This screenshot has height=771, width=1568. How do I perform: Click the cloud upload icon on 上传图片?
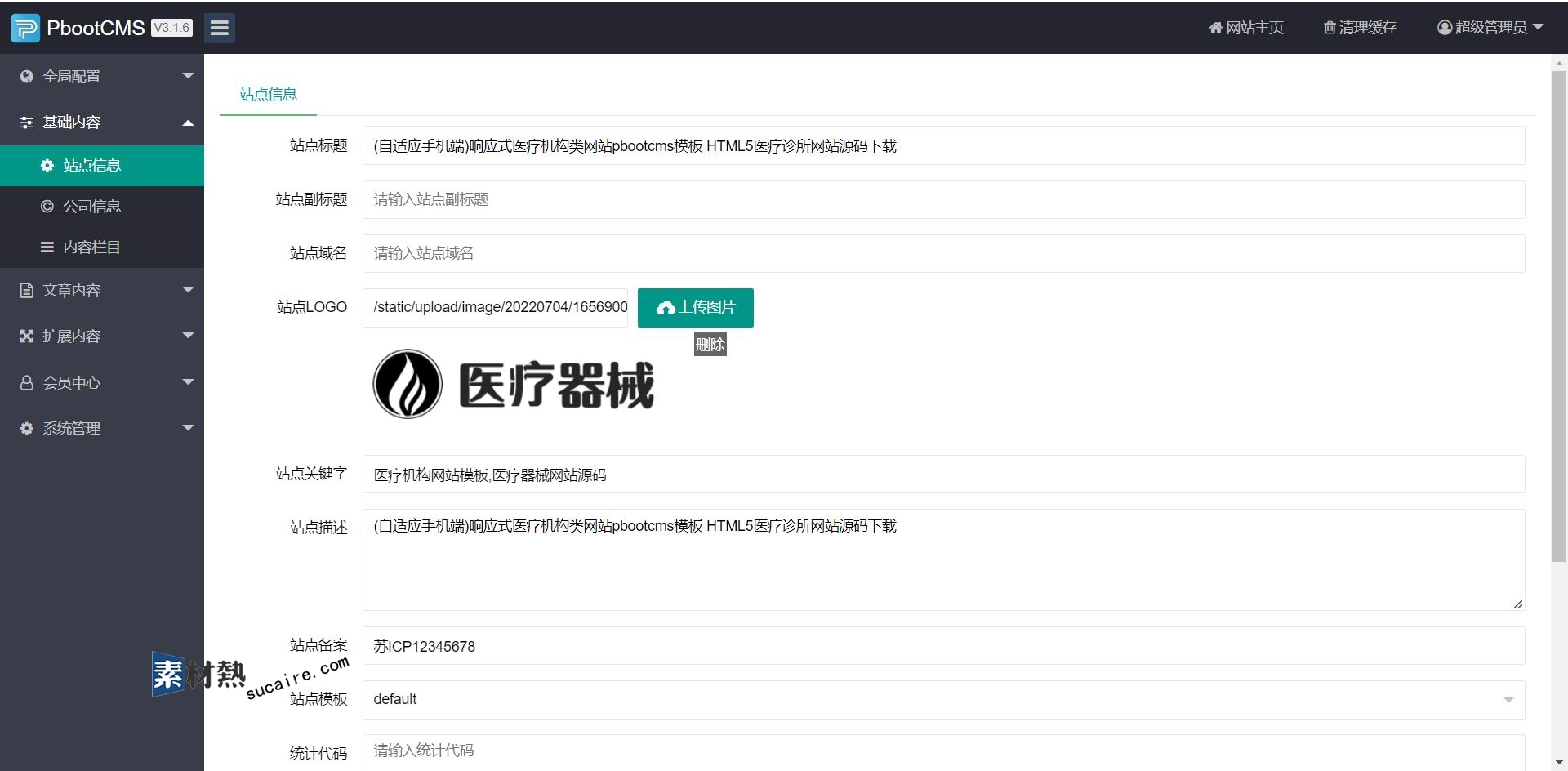[666, 308]
